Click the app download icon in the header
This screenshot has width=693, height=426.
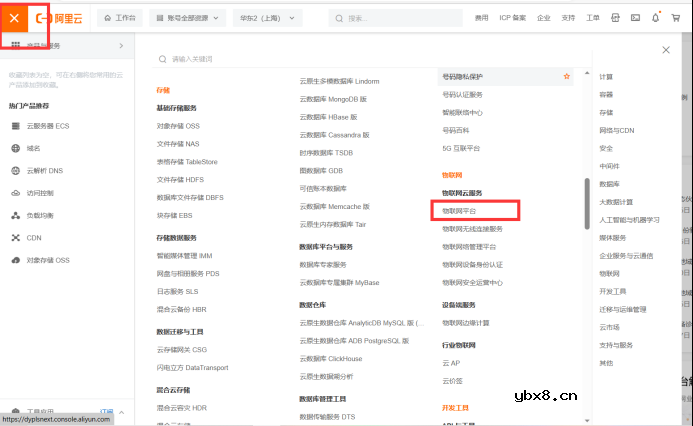[x=615, y=18]
